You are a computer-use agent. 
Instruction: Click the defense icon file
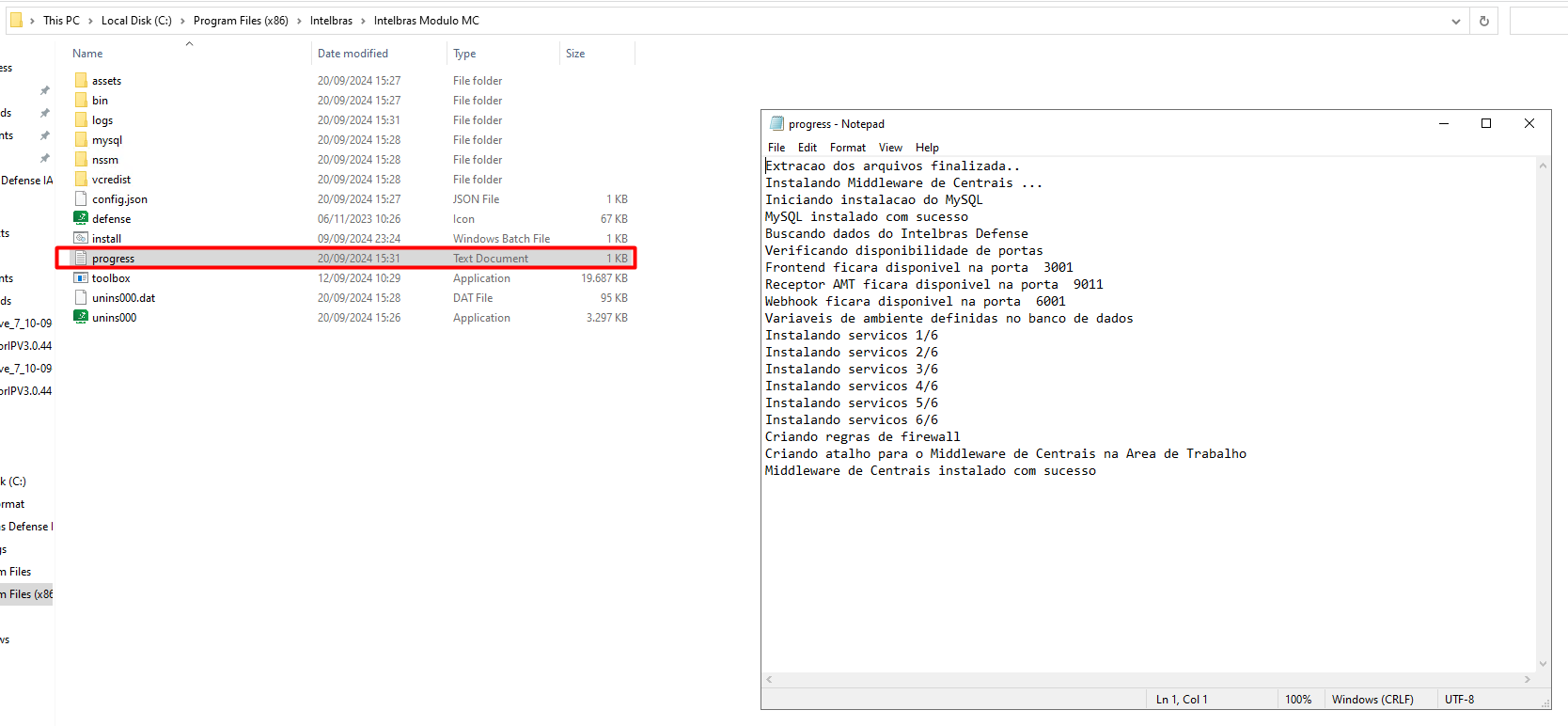click(x=81, y=219)
